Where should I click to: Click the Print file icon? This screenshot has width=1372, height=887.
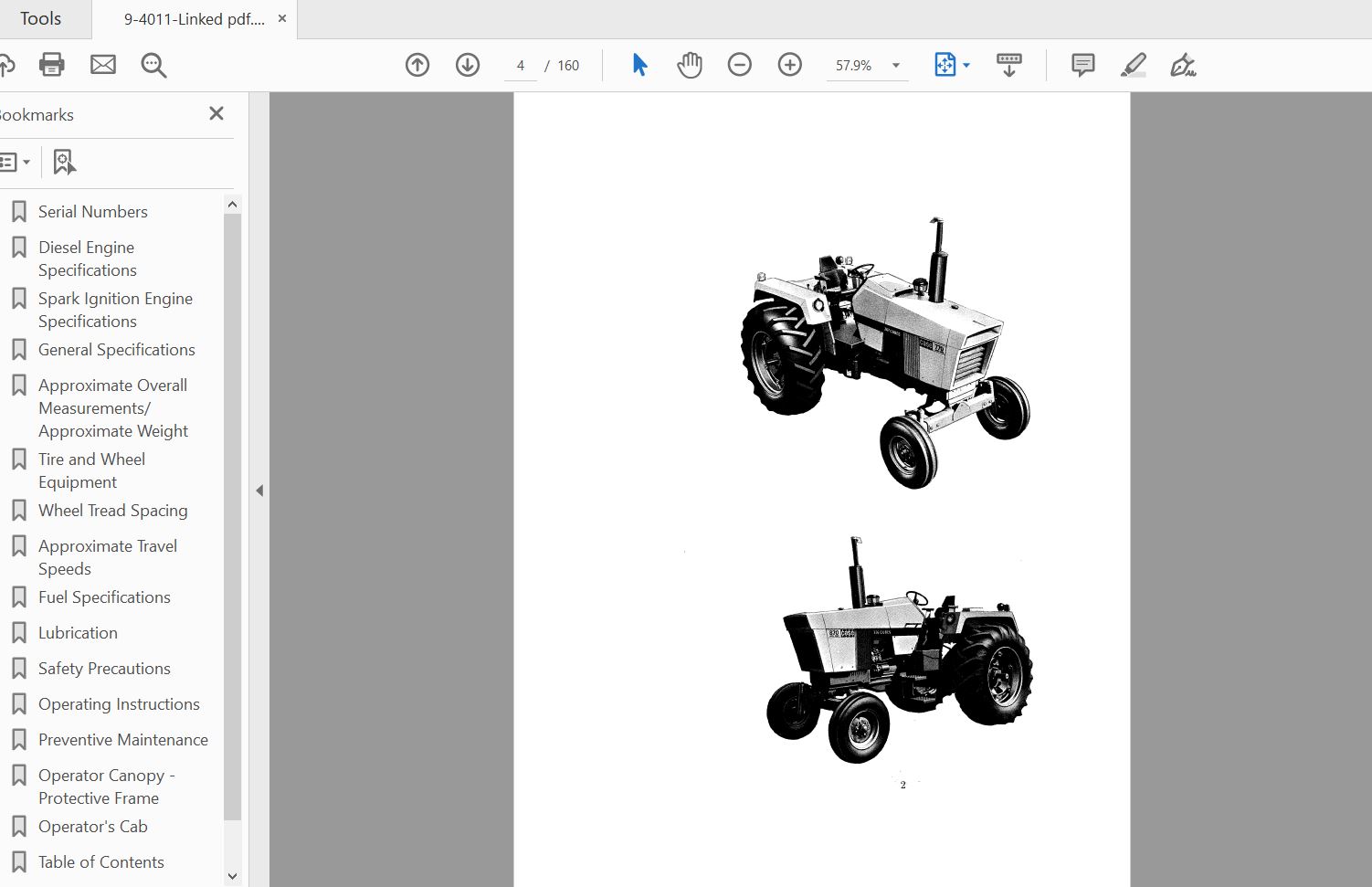[x=52, y=65]
